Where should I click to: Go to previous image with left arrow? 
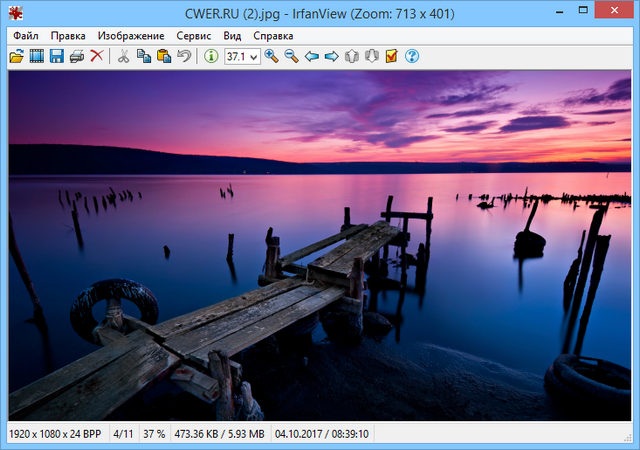[311, 56]
